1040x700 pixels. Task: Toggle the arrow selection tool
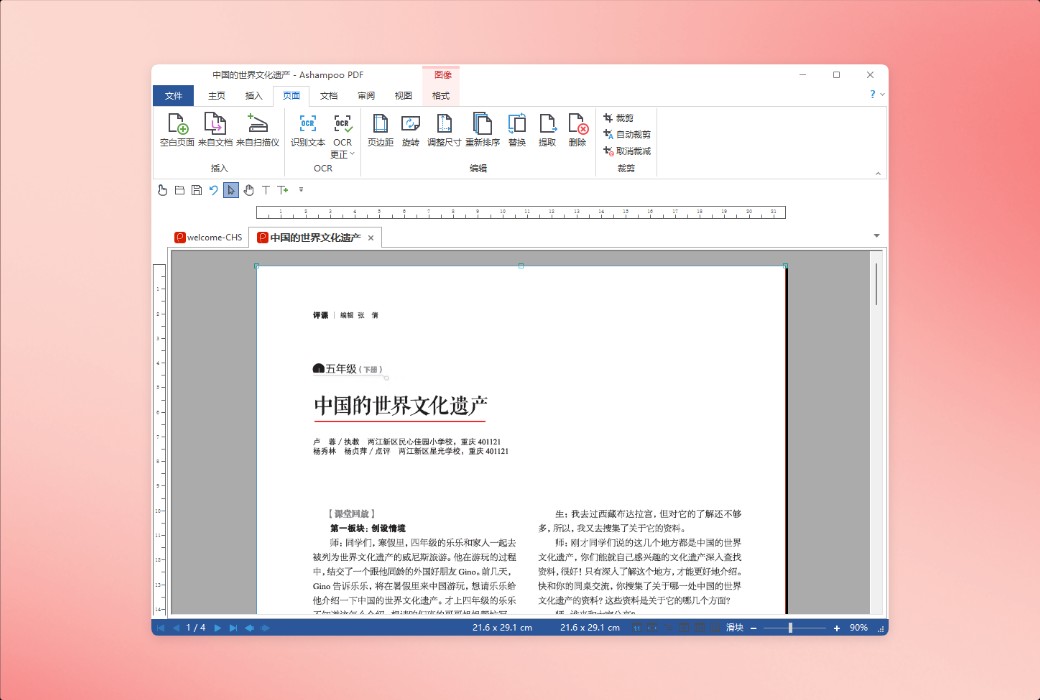click(x=230, y=190)
